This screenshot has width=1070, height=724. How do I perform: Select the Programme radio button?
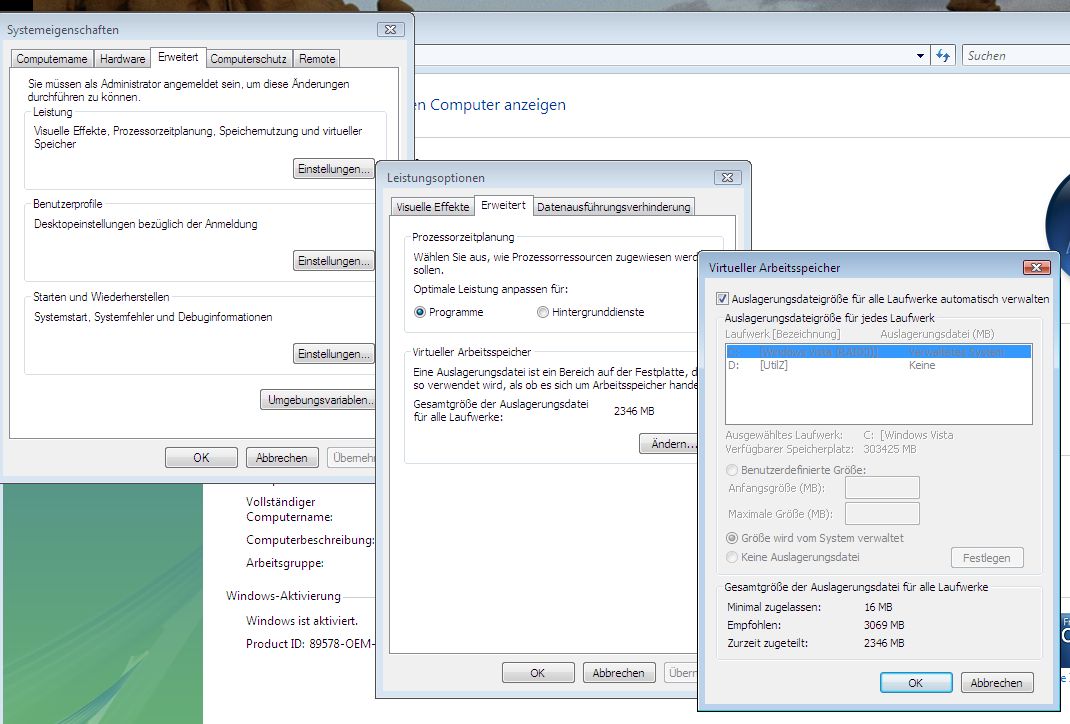coord(420,312)
